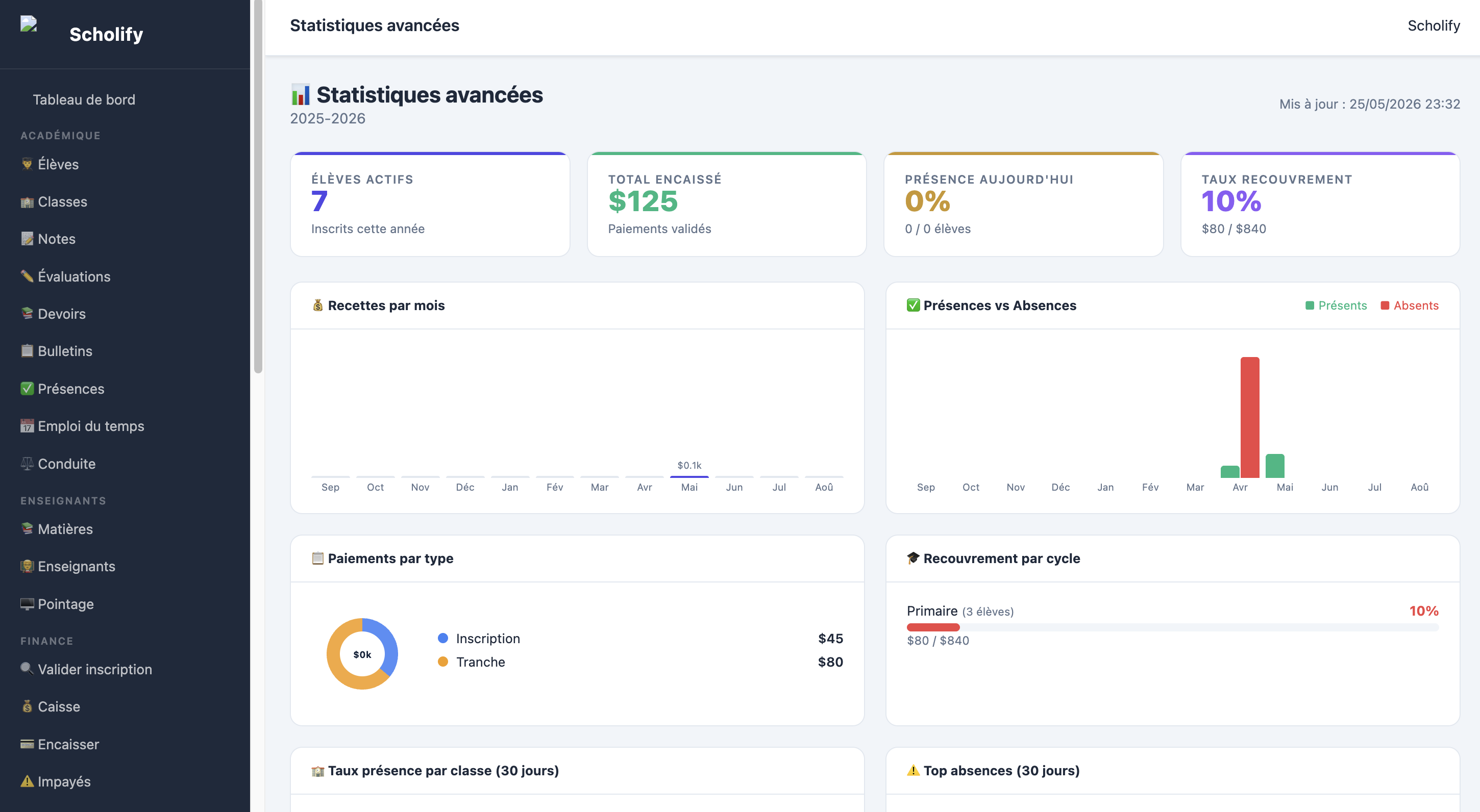Click the '2025-2026' school year text

tap(328, 118)
